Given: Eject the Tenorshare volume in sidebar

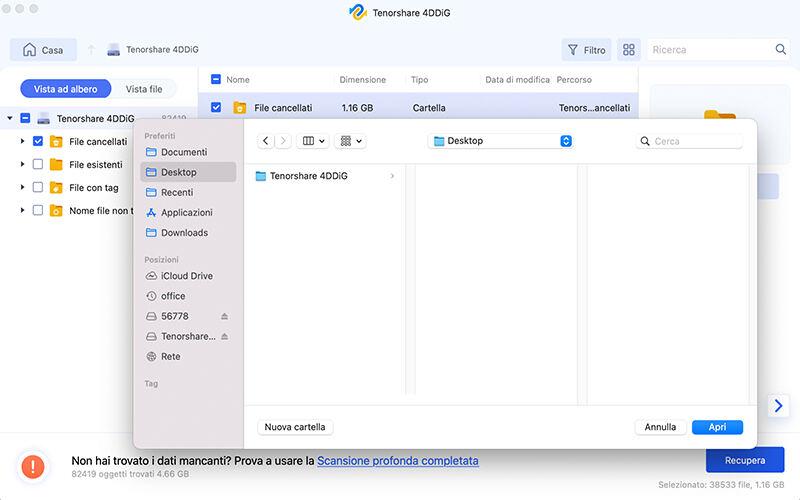Looking at the screenshot, I should pos(225,336).
